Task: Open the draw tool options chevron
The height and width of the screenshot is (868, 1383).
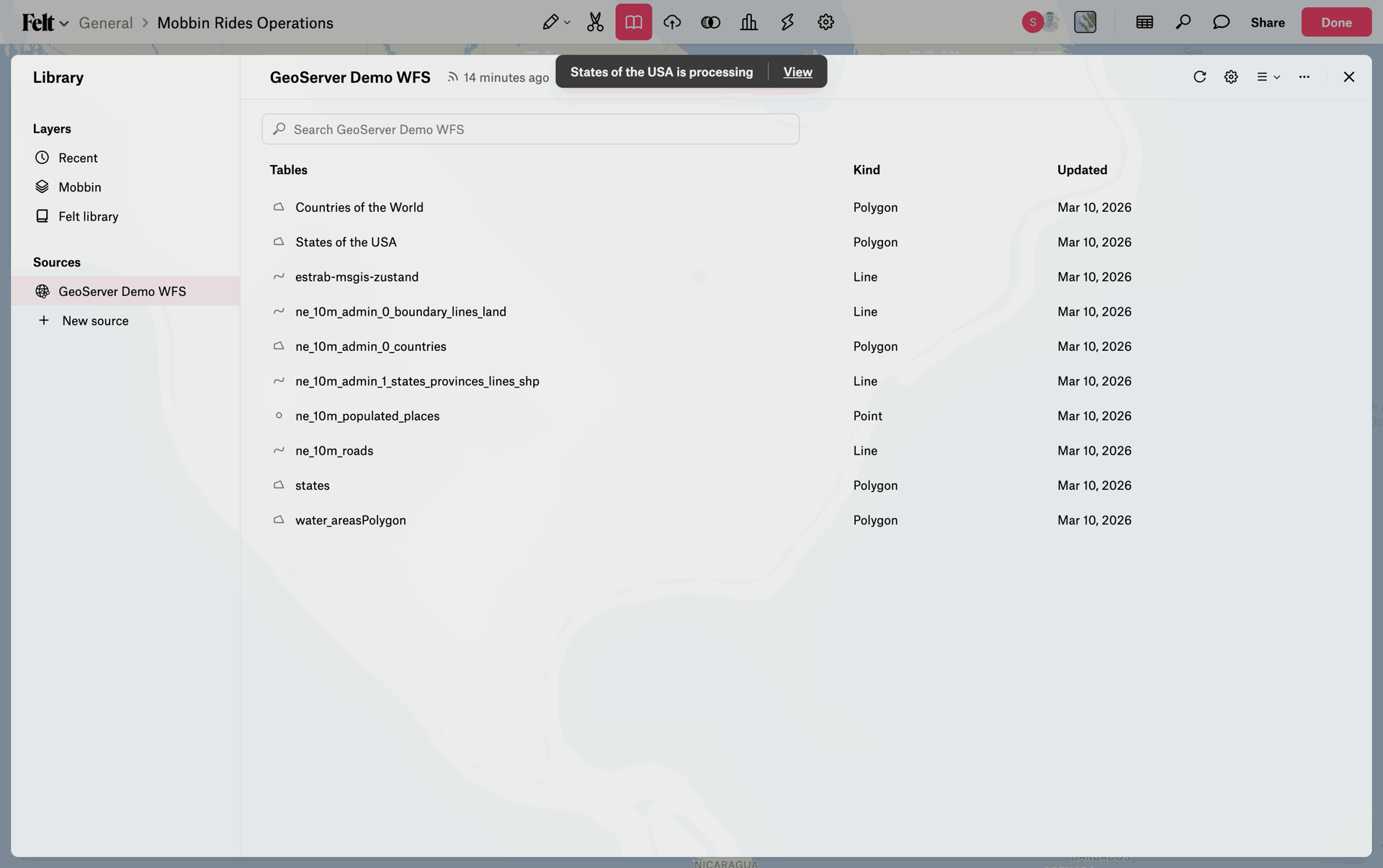Action: [568, 22]
